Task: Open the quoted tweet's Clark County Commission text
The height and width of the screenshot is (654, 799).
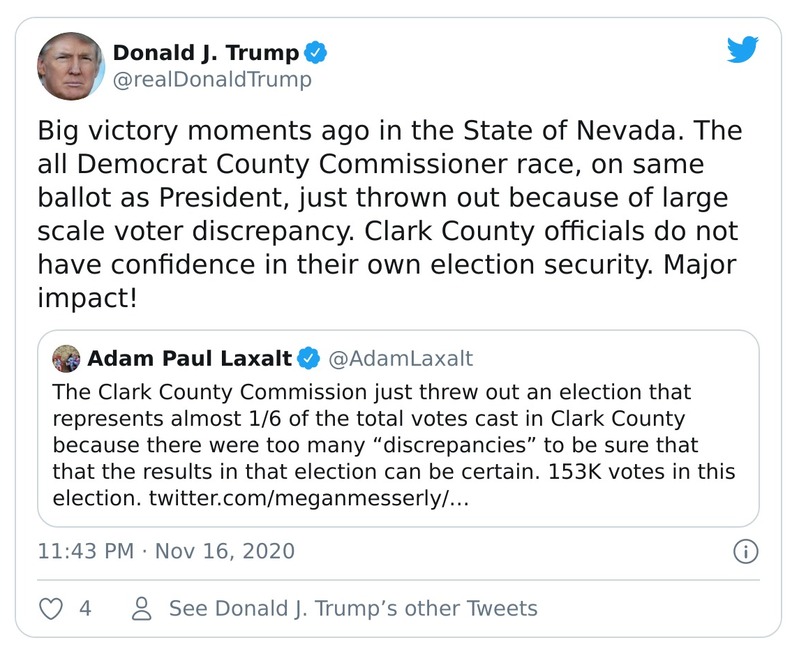Action: click(371, 392)
